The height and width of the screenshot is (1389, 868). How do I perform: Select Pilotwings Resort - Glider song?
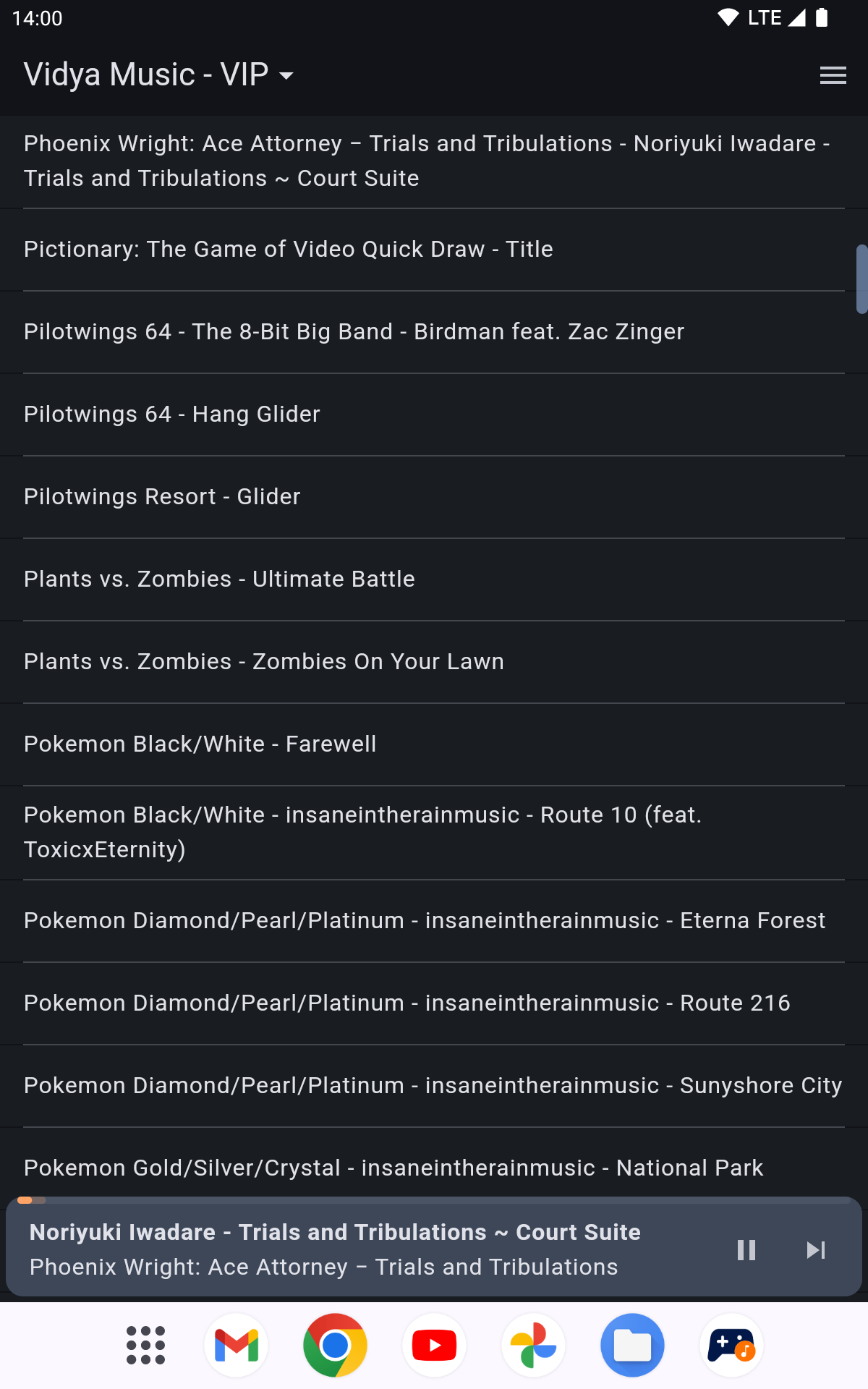click(162, 497)
